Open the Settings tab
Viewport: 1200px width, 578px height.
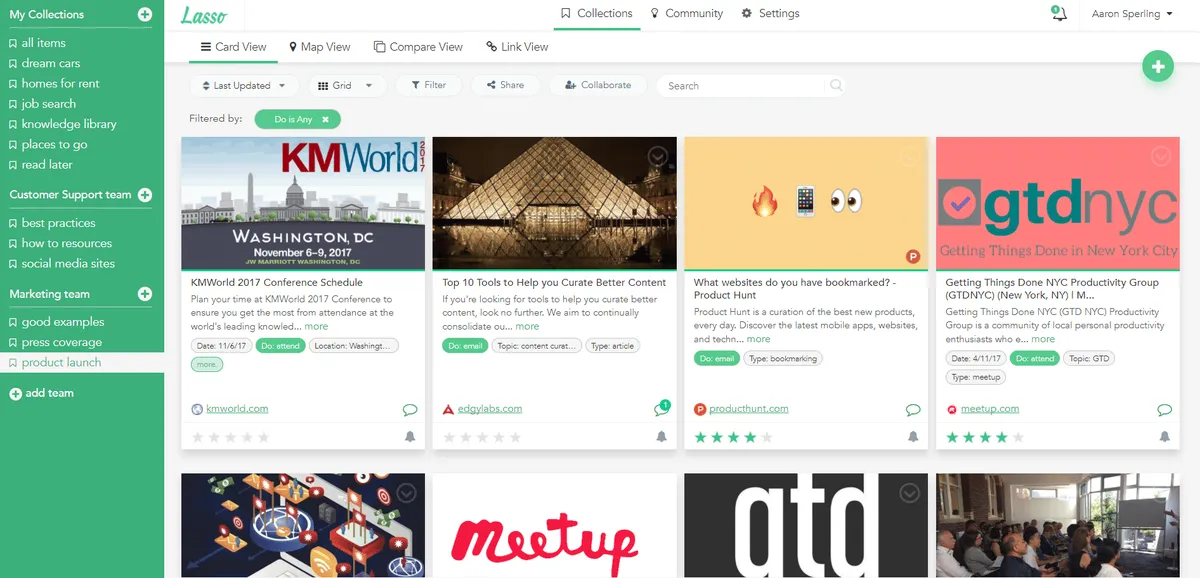click(770, 14)
